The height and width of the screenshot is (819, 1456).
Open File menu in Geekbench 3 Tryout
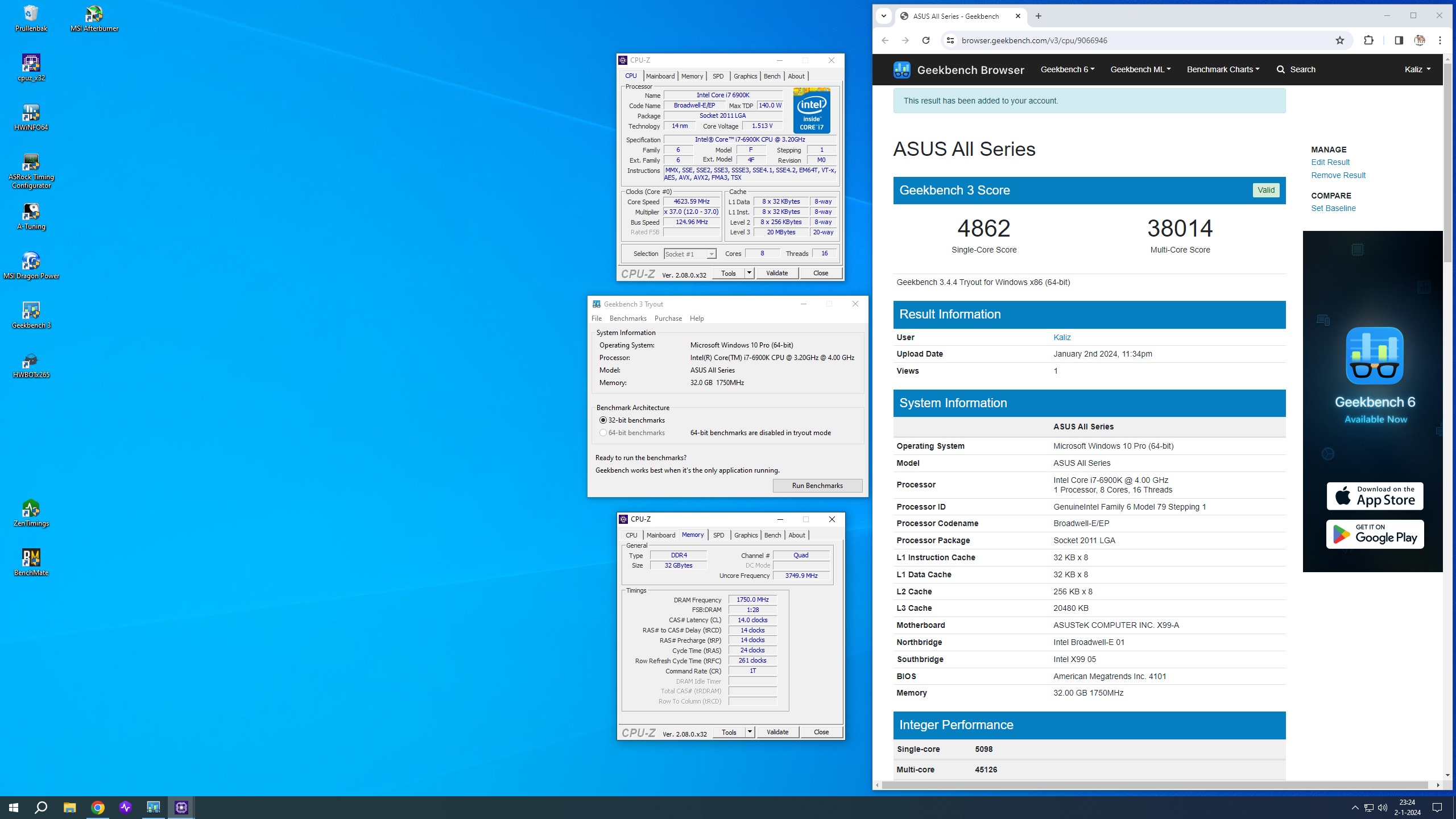coord(597,318)
